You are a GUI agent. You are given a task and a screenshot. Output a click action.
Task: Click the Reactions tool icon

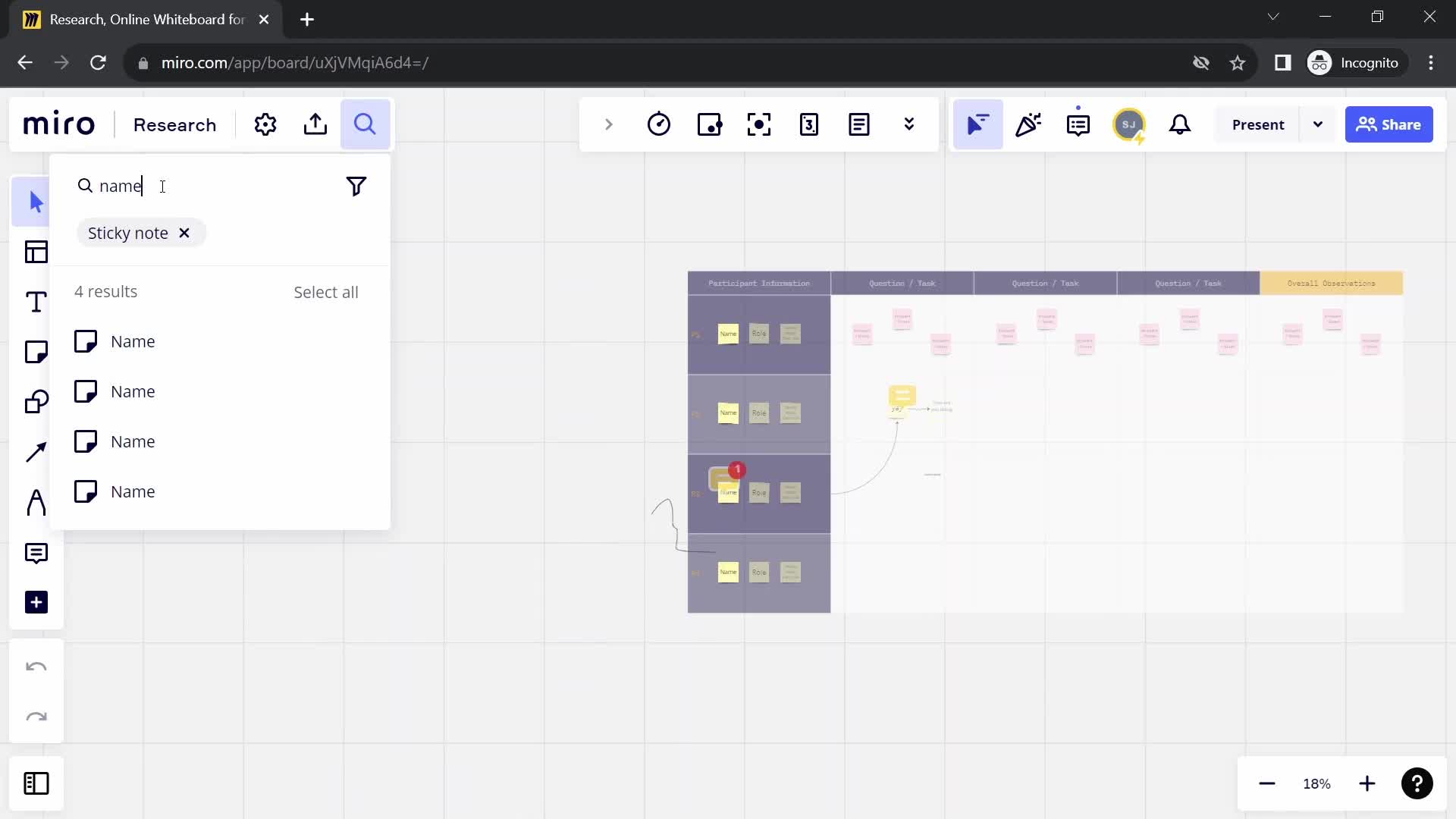pyautogui.click(x=1028, y=125)
